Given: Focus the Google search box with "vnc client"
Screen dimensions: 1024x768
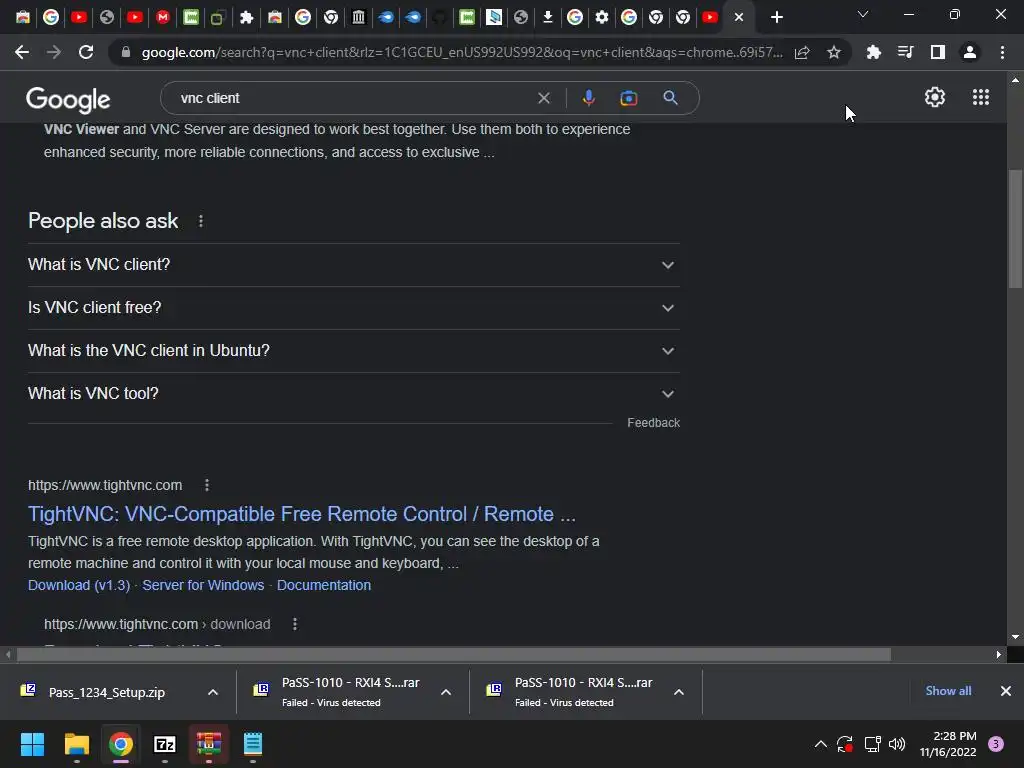Looking at the screenshot, I should coord(353,98).
